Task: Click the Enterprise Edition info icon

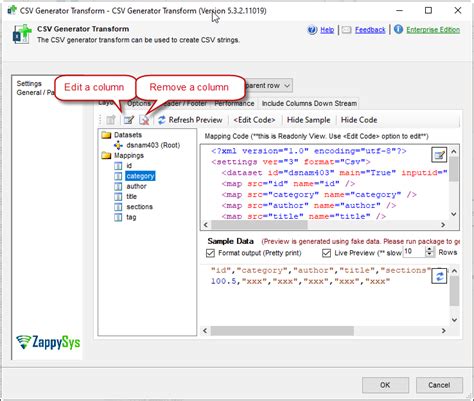Action: coord(398,30)
